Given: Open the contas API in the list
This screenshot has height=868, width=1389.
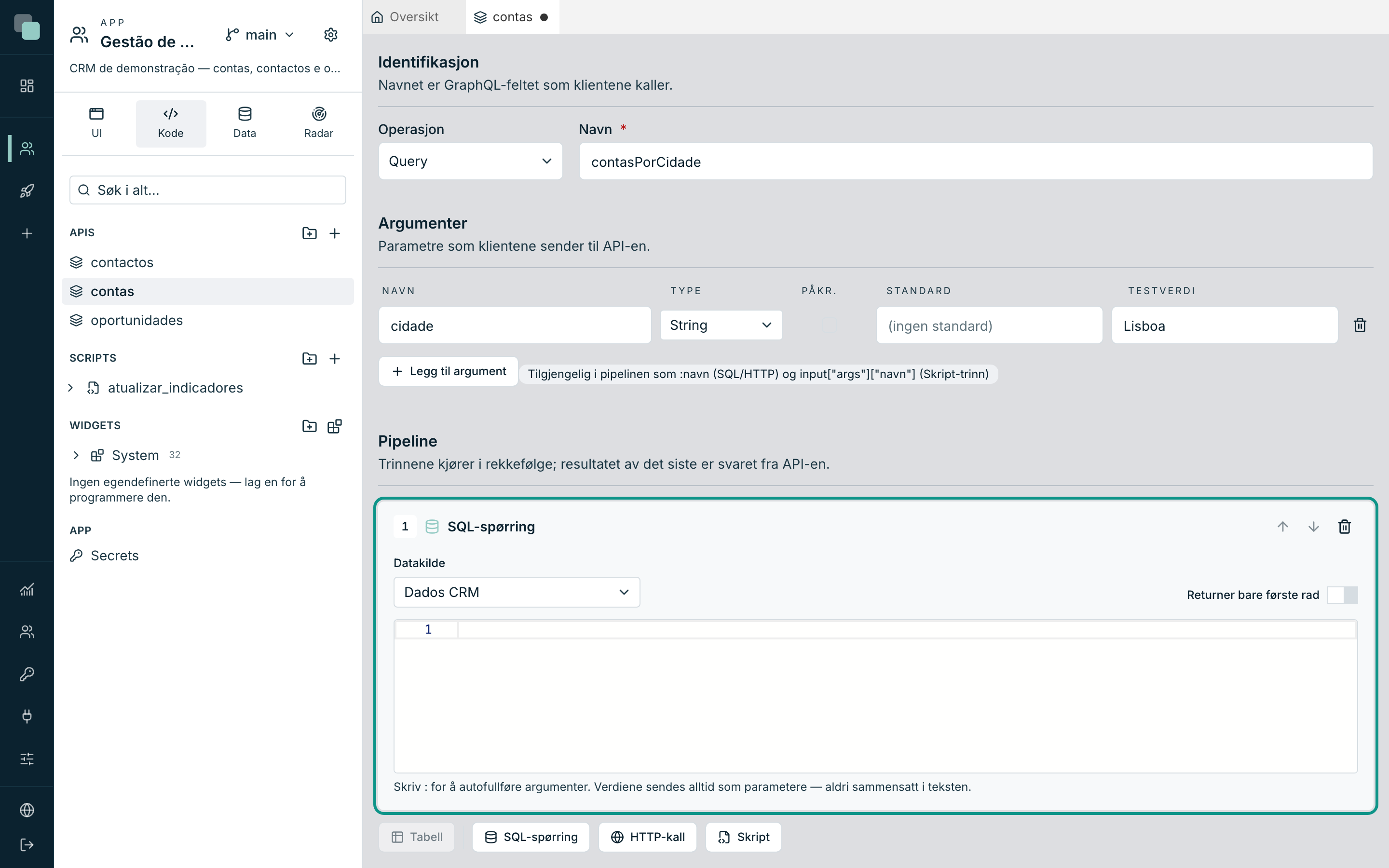Looking at the screenshot, I should click(208, 292).
